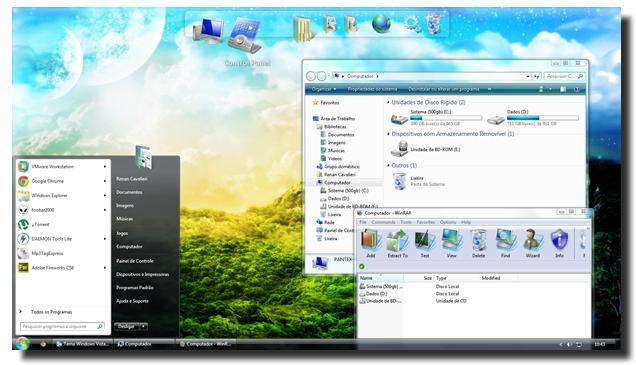636x365 pixels.
Task: Click Desligar shutdown button
Action: click(x=127, y=326)
